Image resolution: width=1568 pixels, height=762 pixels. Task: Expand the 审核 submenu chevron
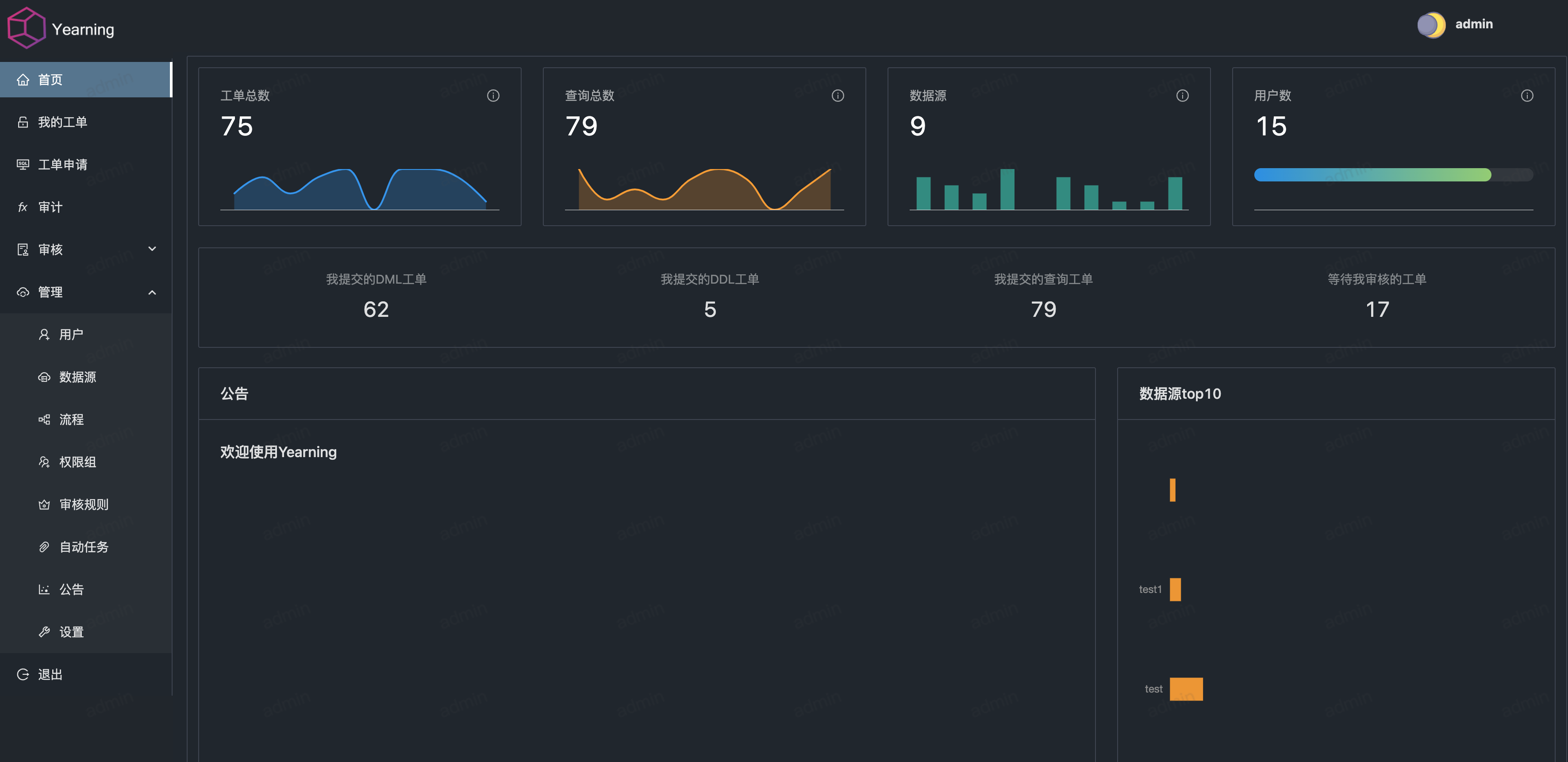[152, 249]
